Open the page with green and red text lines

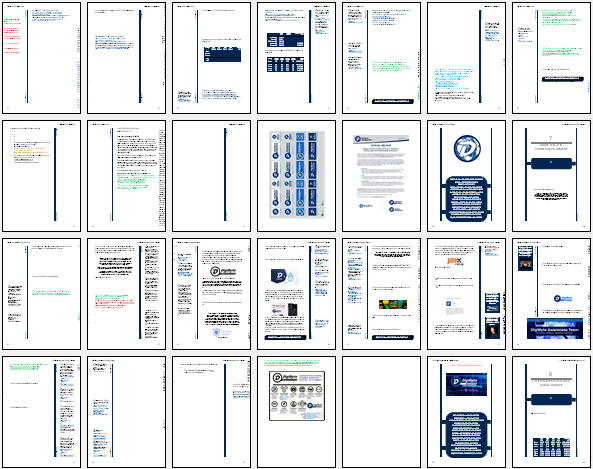(126, 294)
